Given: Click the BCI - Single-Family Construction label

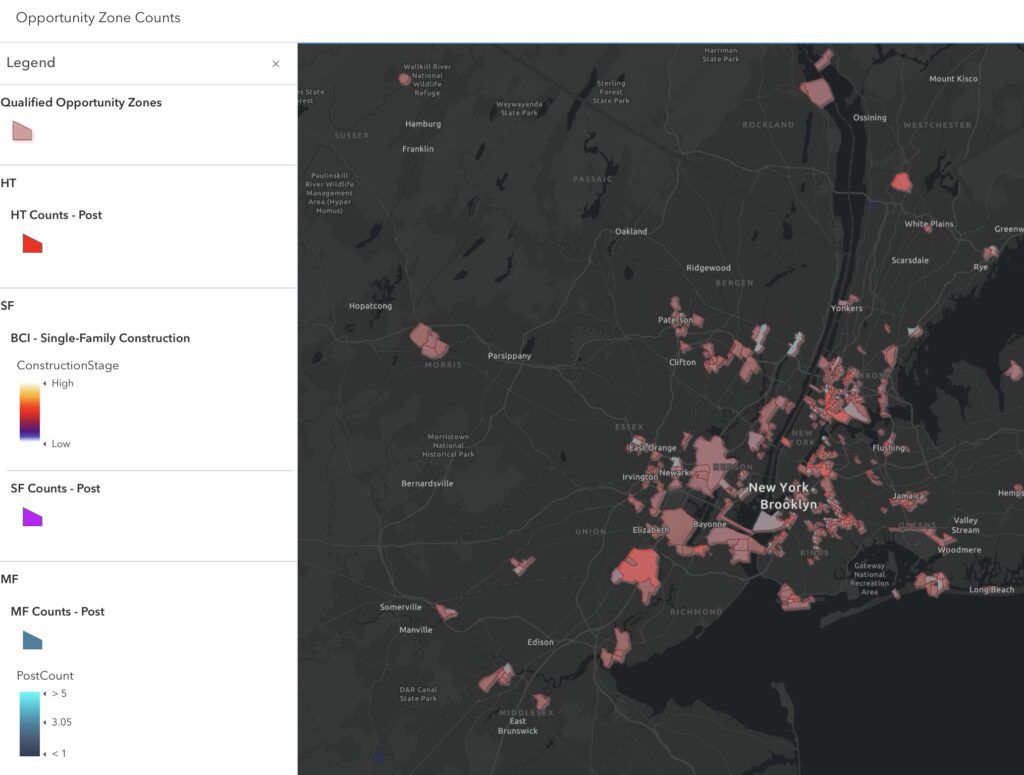Looking at the screenshot, I should (x=100, y=338).
